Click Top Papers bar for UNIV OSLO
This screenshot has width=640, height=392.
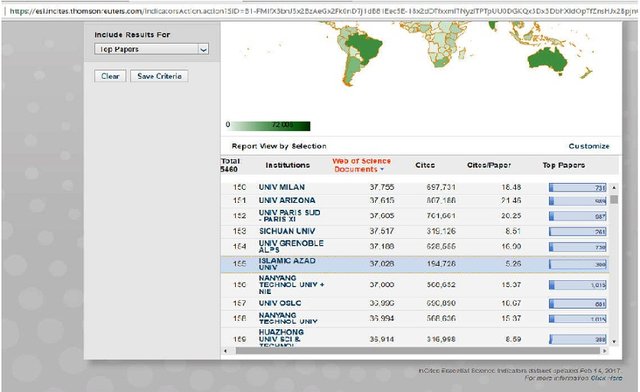578,303
